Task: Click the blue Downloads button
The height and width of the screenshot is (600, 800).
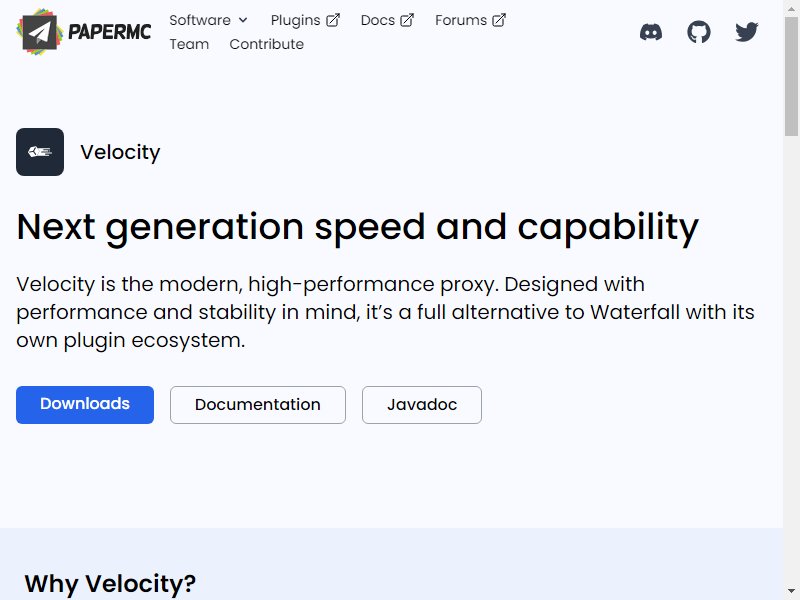Action: (85, 405)
